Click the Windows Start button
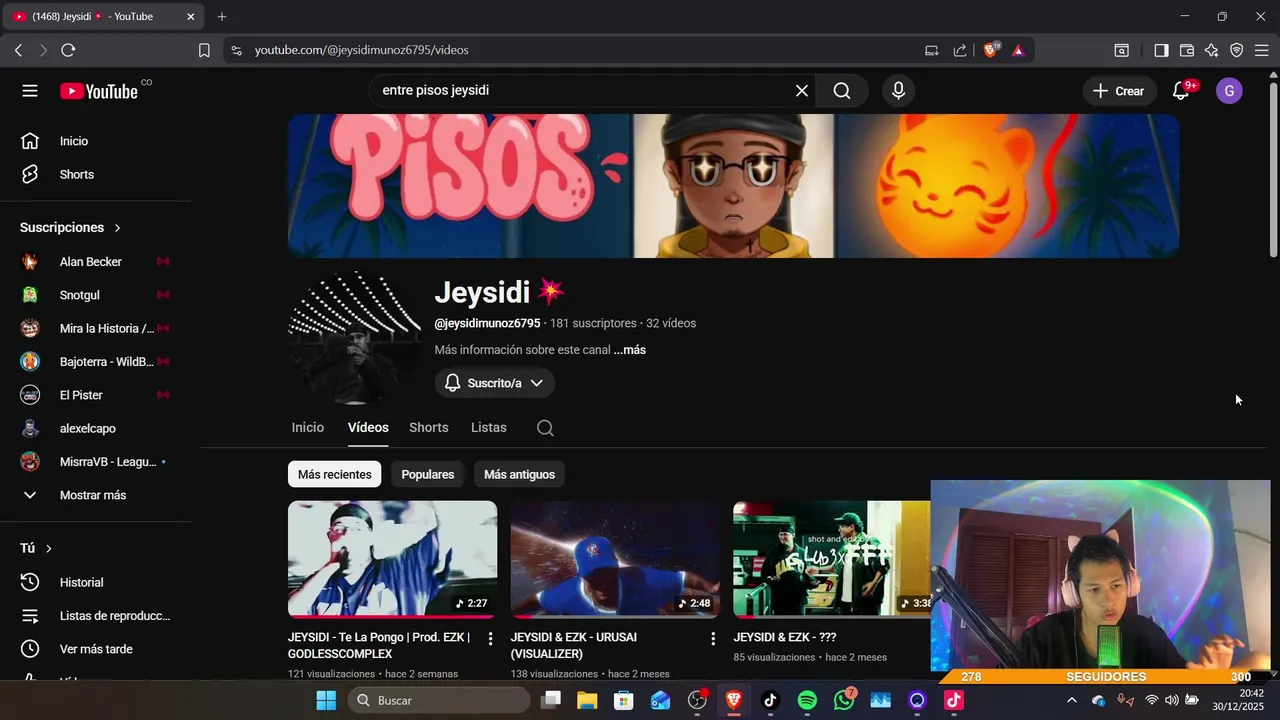This screenshot has height=720, width=1280. (x=326, y=700)
